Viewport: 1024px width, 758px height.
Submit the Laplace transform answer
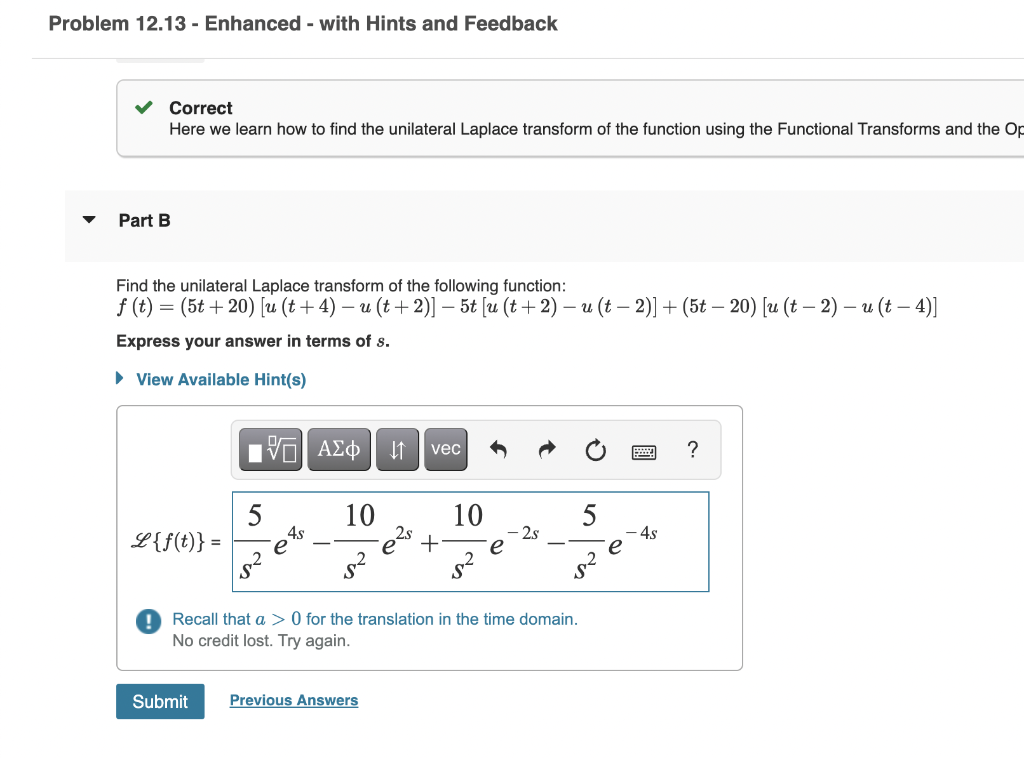pos(160,701)
